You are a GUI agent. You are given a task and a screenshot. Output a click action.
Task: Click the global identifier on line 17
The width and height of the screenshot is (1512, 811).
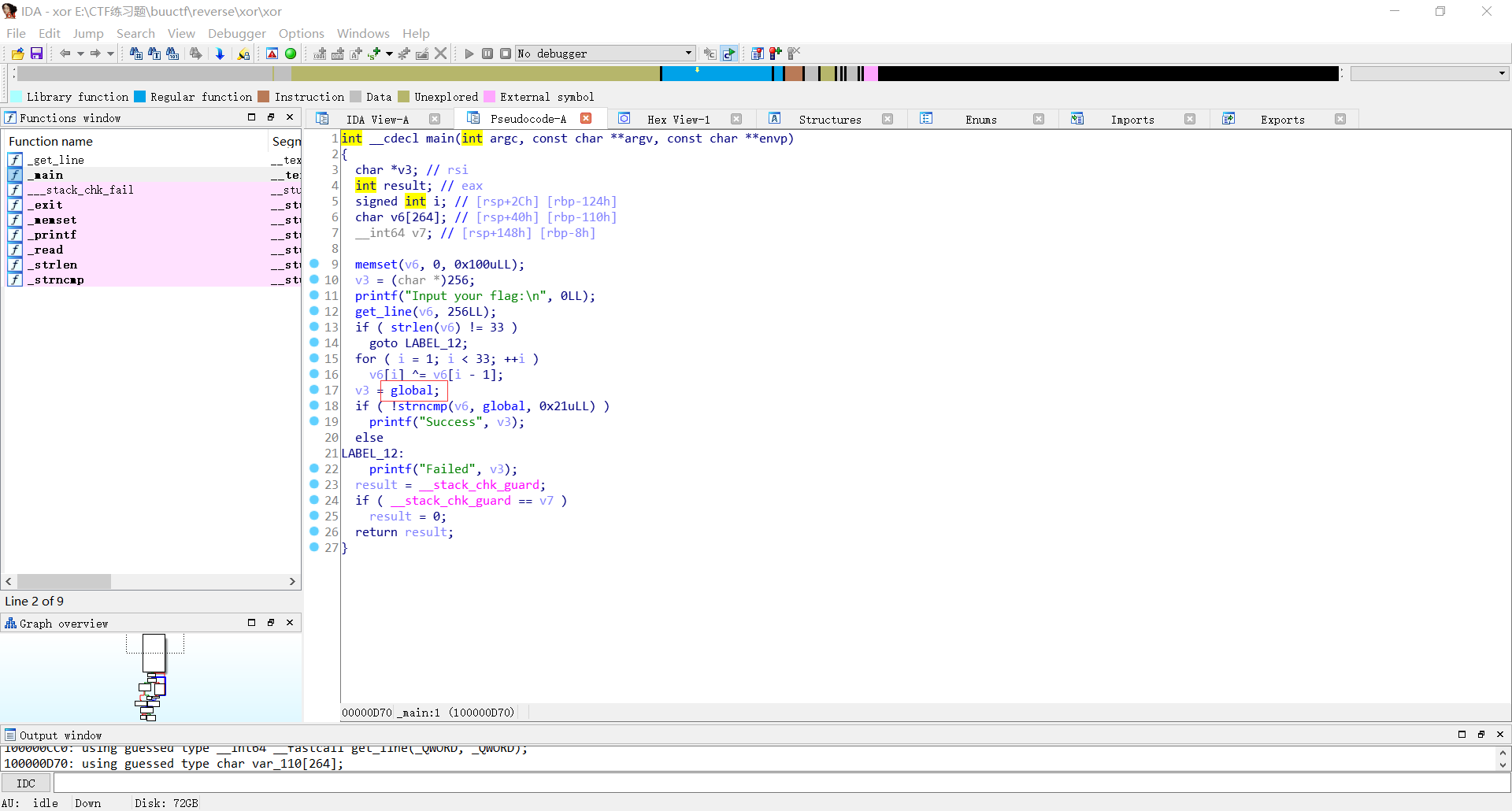411,391
